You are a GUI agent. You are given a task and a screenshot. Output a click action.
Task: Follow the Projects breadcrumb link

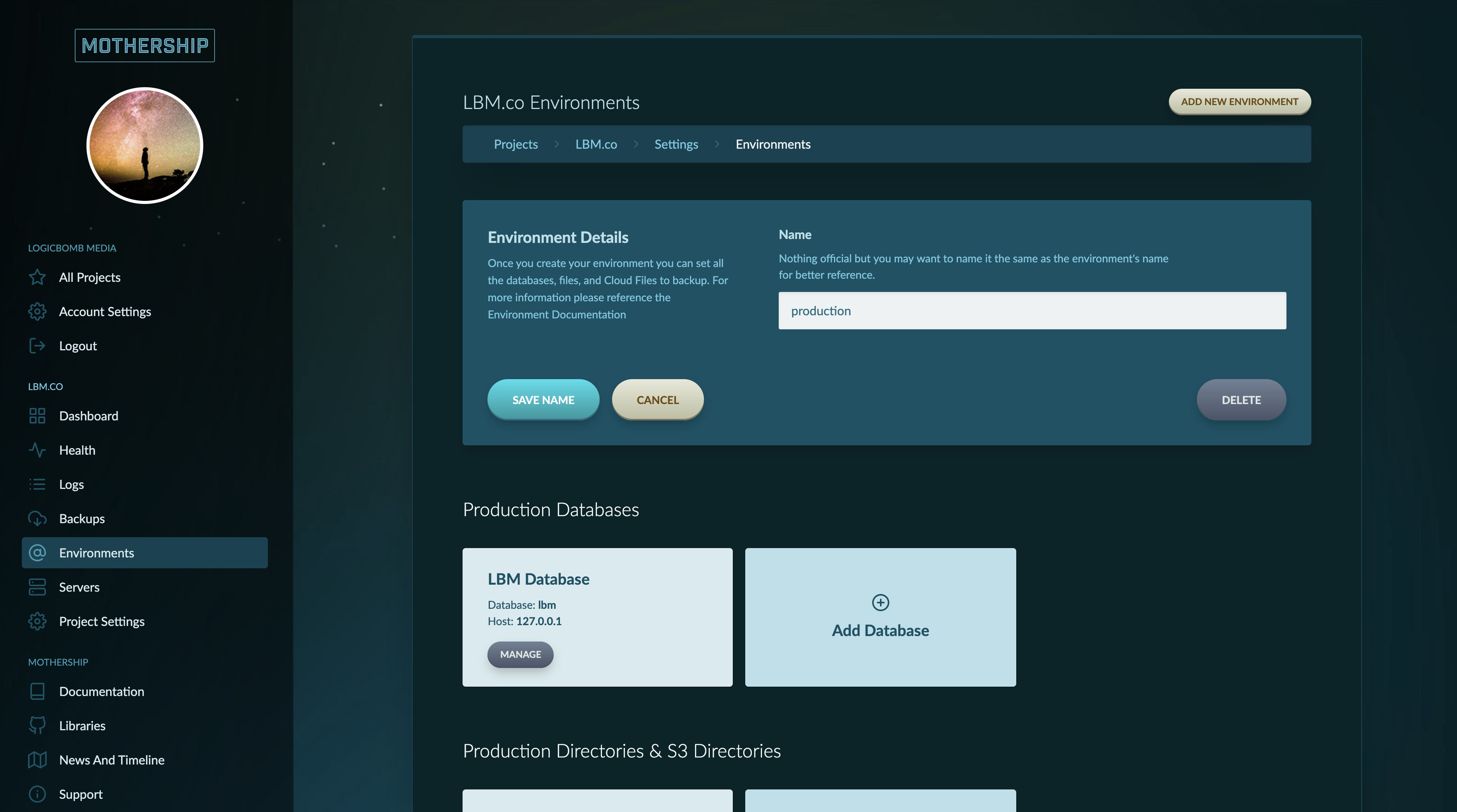tap(515, 144)
